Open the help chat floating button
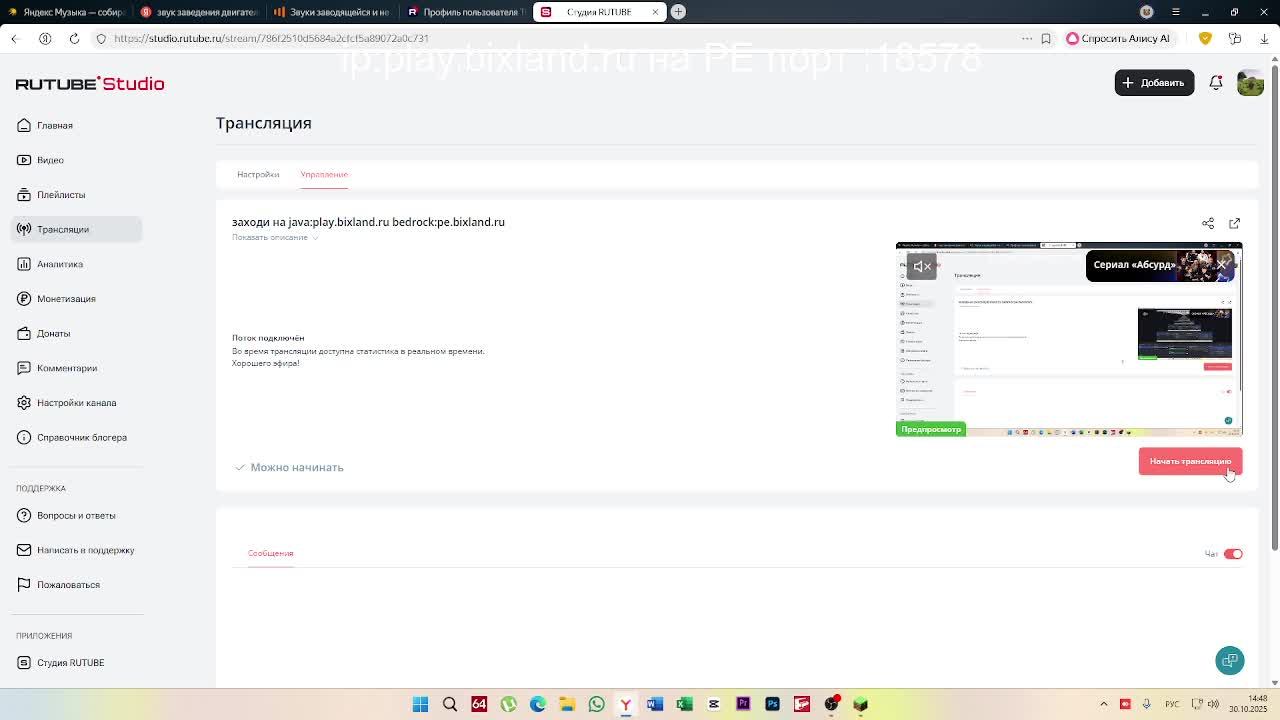Image resolution: width=1280 pixels, height=720 pixels. [1230, 660]
